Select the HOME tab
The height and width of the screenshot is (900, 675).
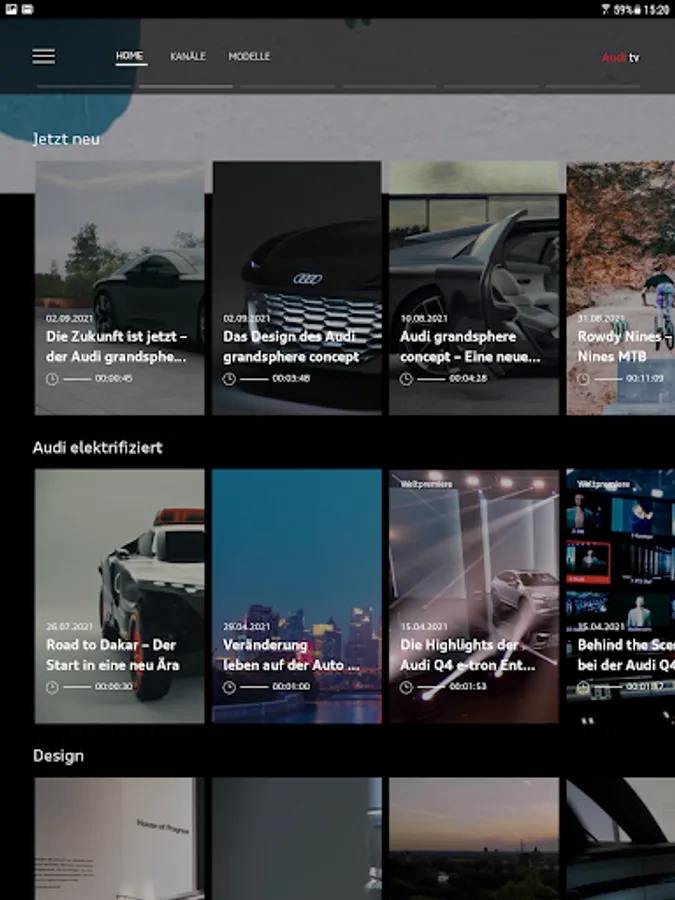[130, 56]
